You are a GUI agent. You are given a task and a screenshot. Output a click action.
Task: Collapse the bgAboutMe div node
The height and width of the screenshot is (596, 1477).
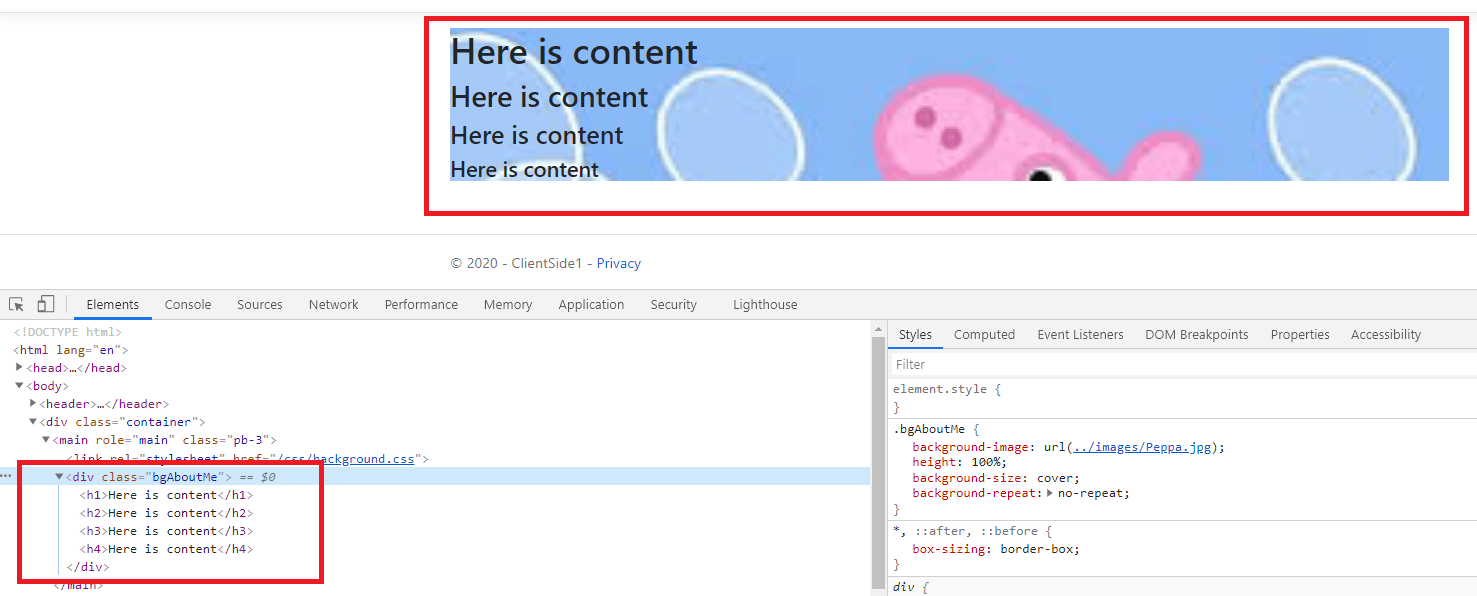(x=59, y=477)
